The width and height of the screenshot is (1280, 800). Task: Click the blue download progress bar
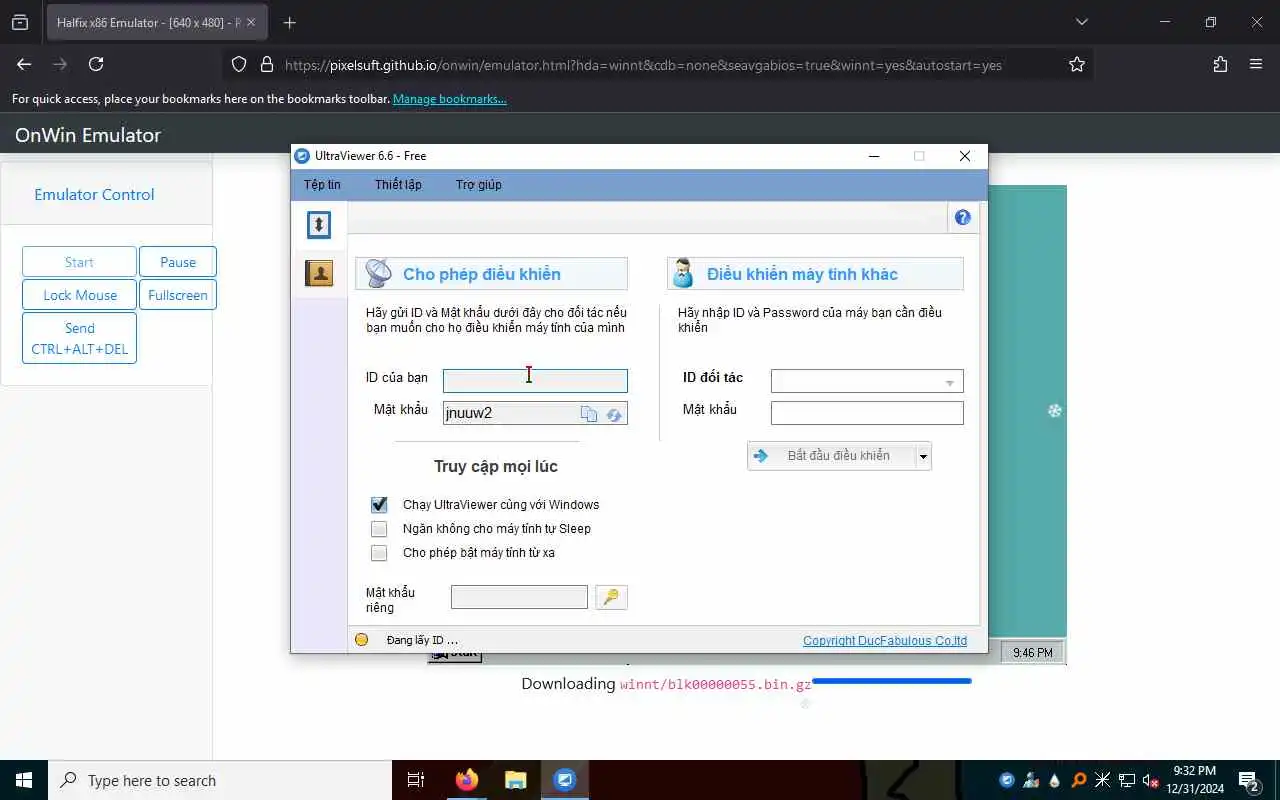tap(892, 681)
